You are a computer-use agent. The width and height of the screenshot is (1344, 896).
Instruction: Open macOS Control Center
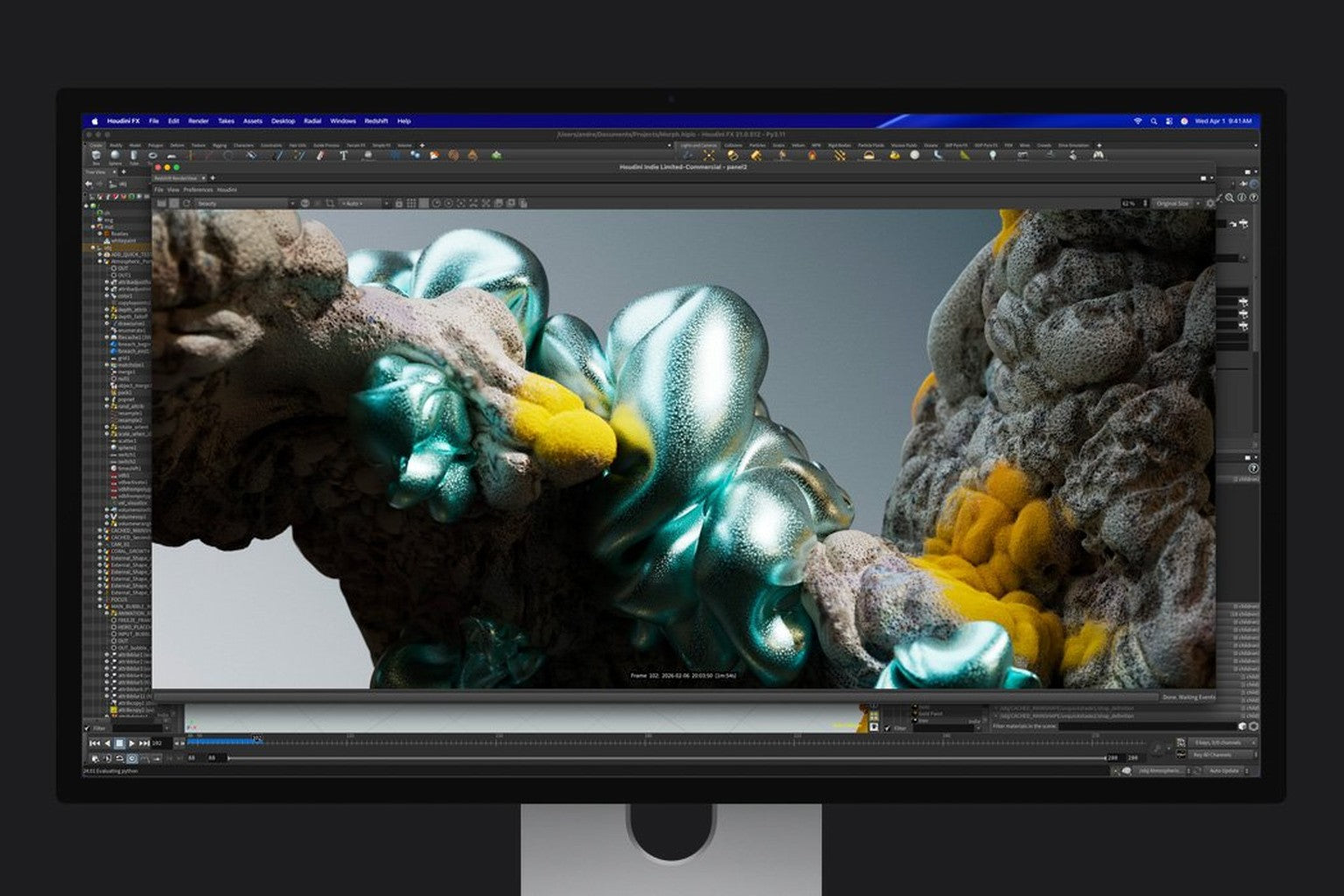(1169, 121)
